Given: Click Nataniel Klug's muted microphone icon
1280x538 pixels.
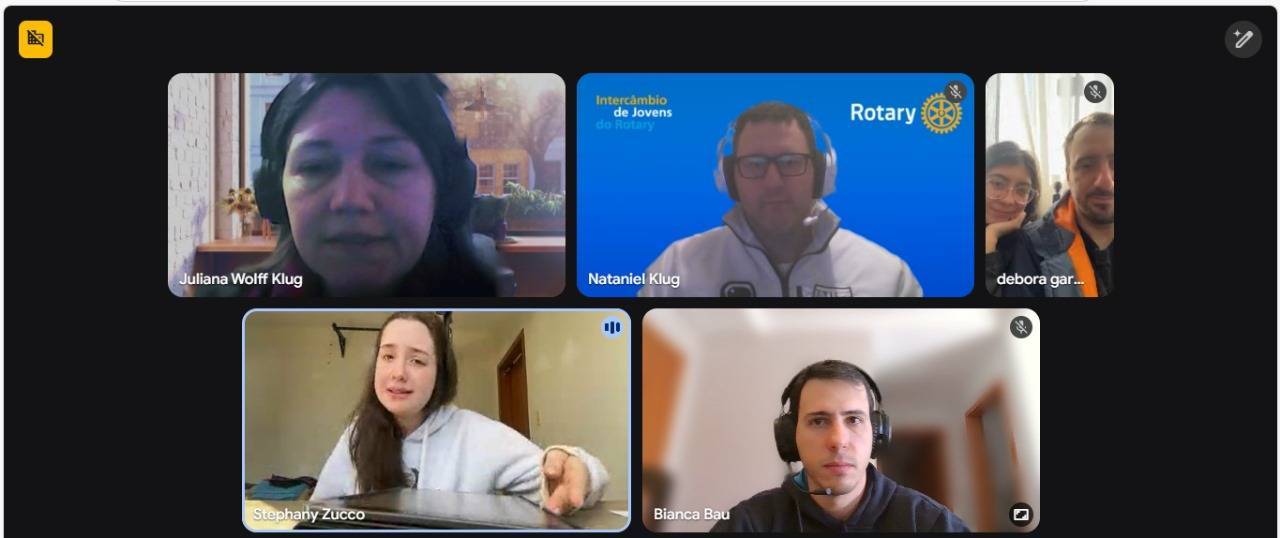Looking at the screenshot, I should (x=955, y=92).
